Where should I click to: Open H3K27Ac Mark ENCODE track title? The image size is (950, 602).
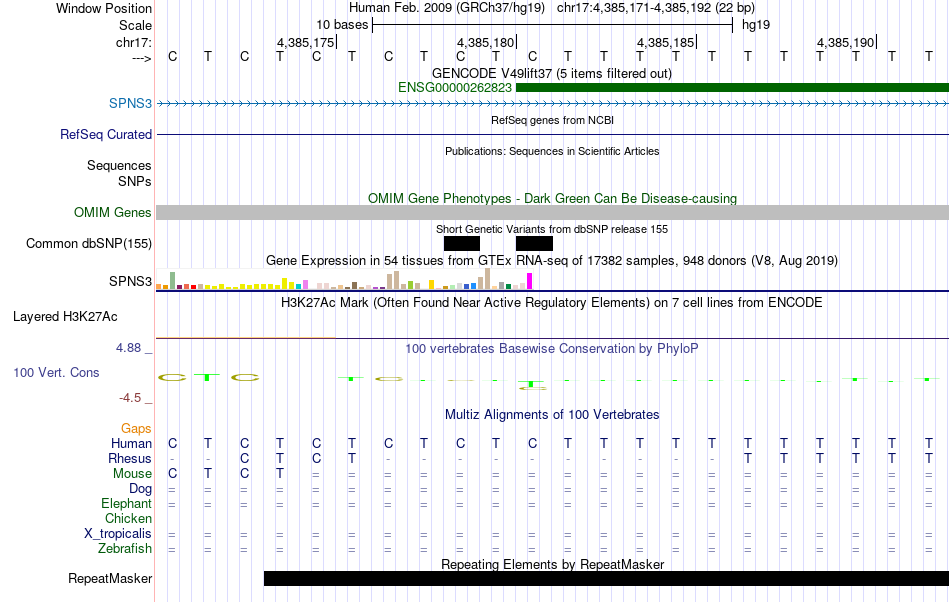tap(551, 303)
